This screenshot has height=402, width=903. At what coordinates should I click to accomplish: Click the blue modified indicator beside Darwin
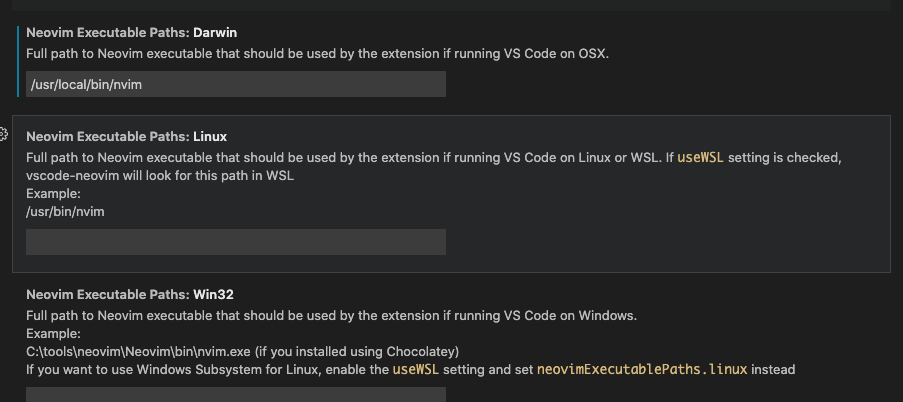18,61
